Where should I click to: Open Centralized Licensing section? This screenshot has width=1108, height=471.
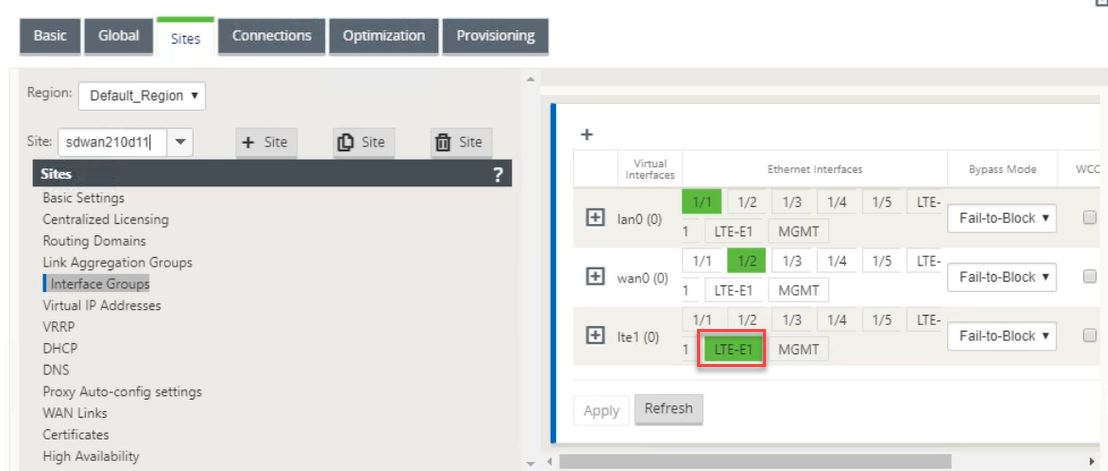coord(105,220)
